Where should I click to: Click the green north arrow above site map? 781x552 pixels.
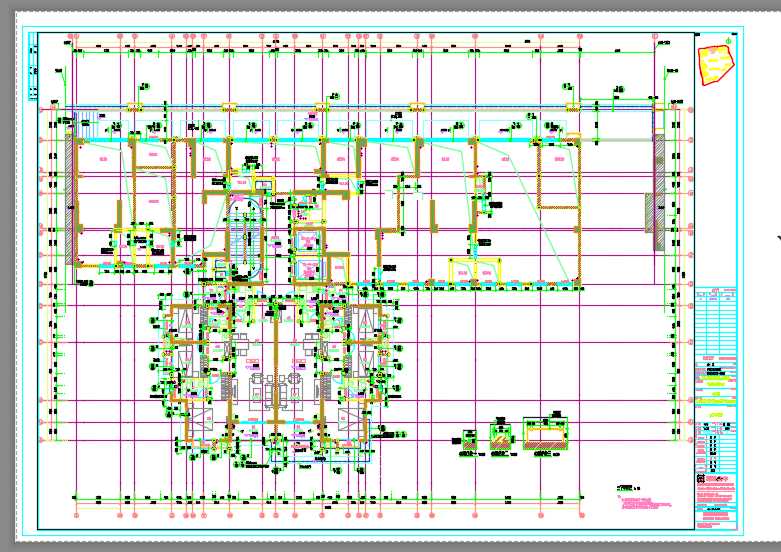(x=728, y=40)
